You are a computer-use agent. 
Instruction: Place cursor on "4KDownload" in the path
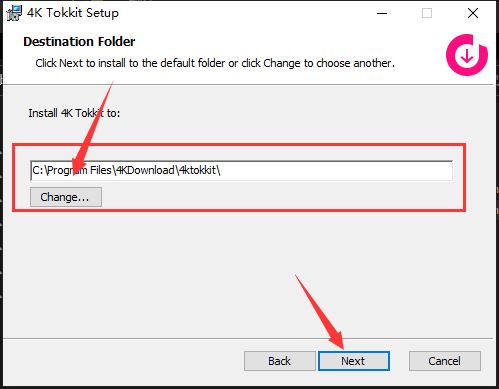coord(145,170)
